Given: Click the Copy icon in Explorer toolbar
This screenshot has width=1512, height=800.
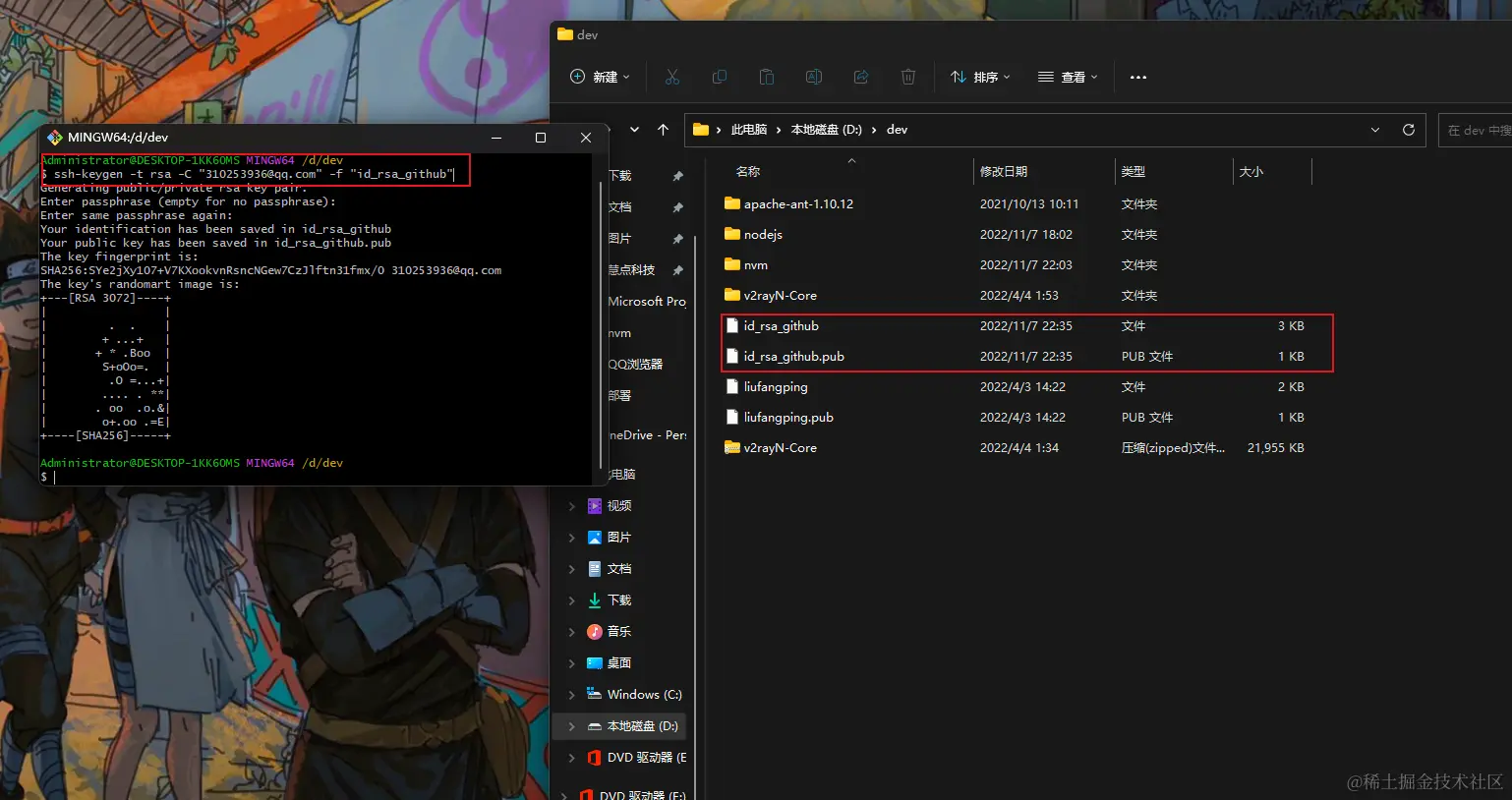Looking at the screenshot, I should point(720,77).
